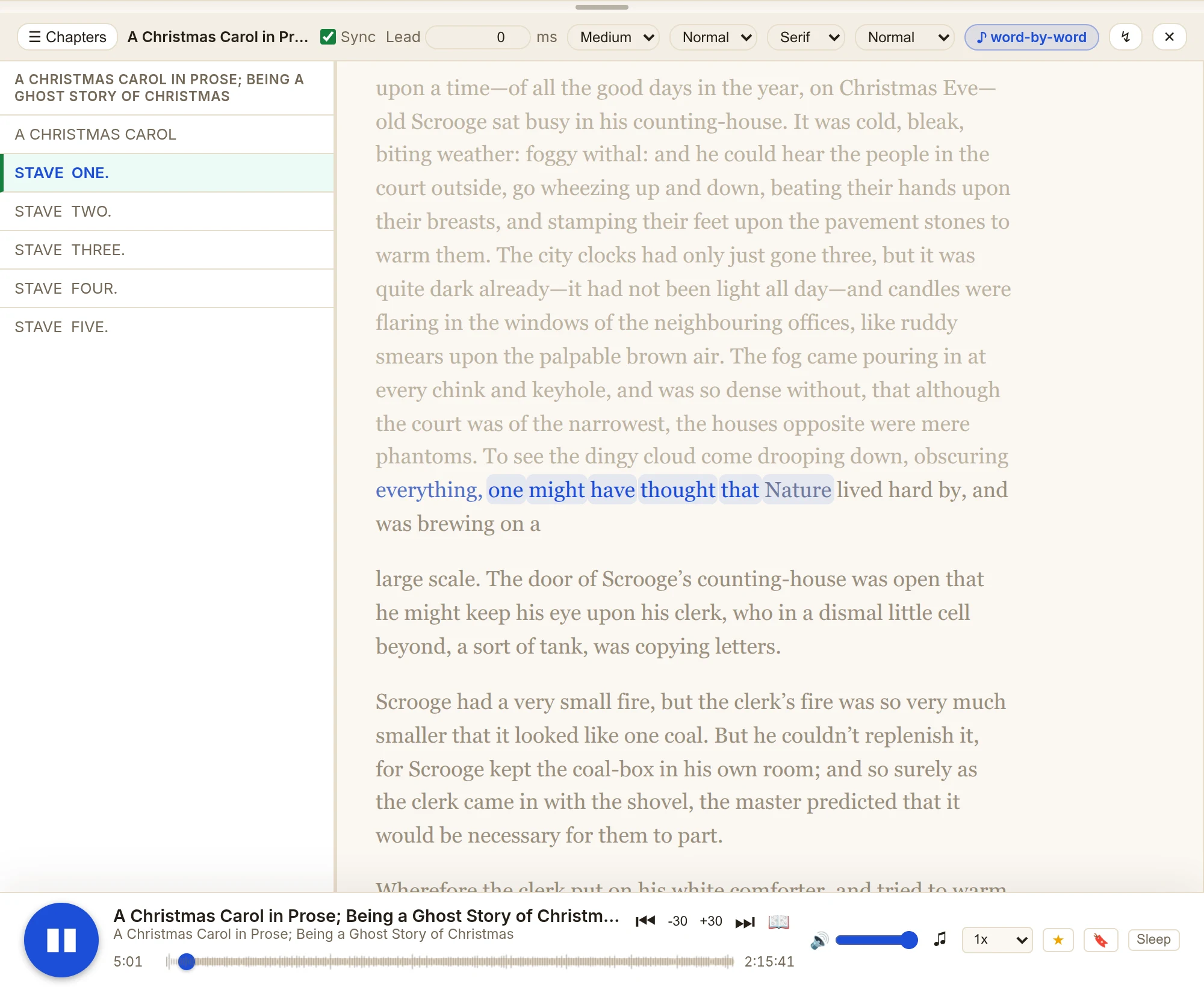Open the Medium size dropdown
The image size is (1204, 987).
click(x=613, y=37)
